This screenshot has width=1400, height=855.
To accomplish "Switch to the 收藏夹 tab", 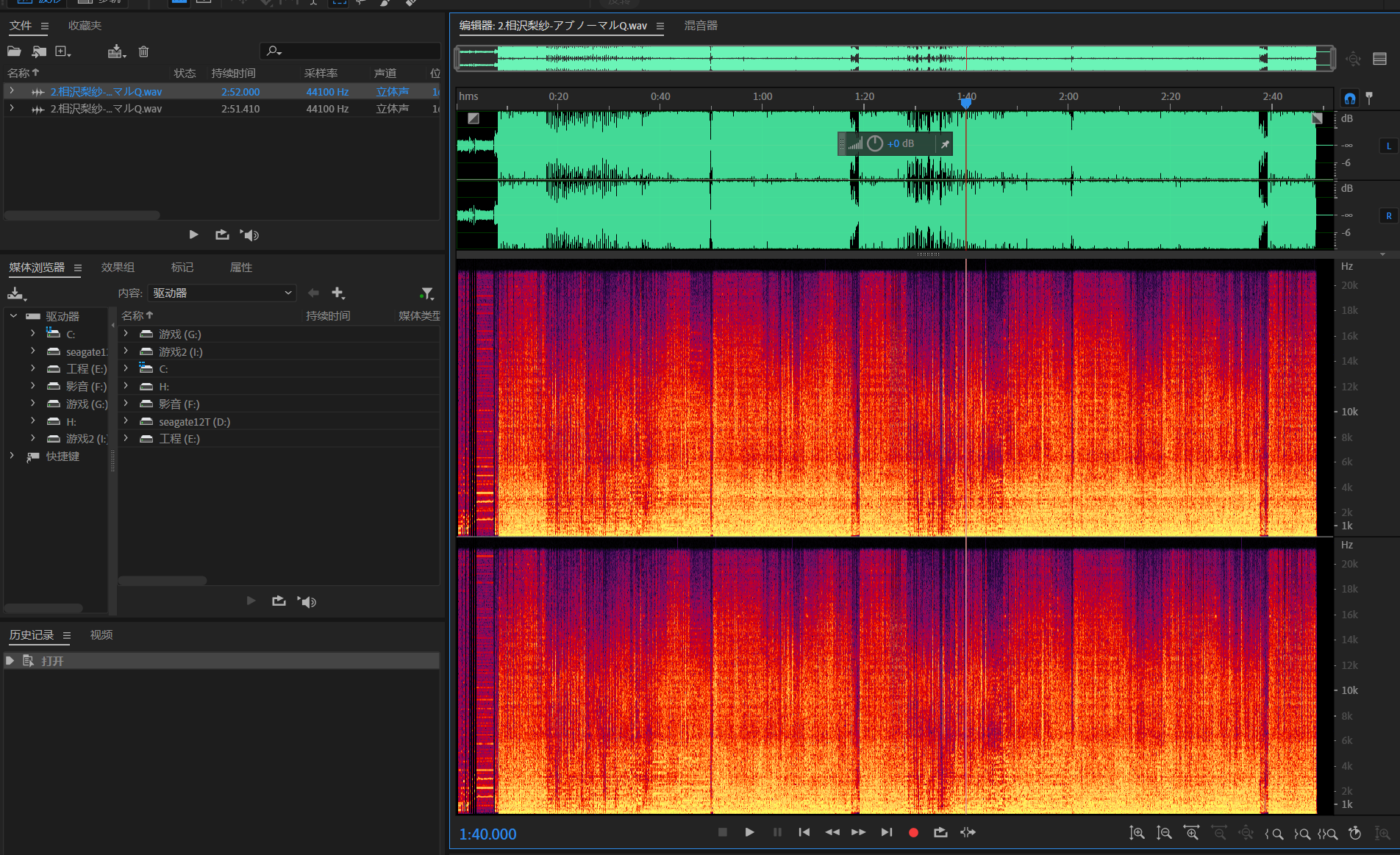I will pos(85,26).
